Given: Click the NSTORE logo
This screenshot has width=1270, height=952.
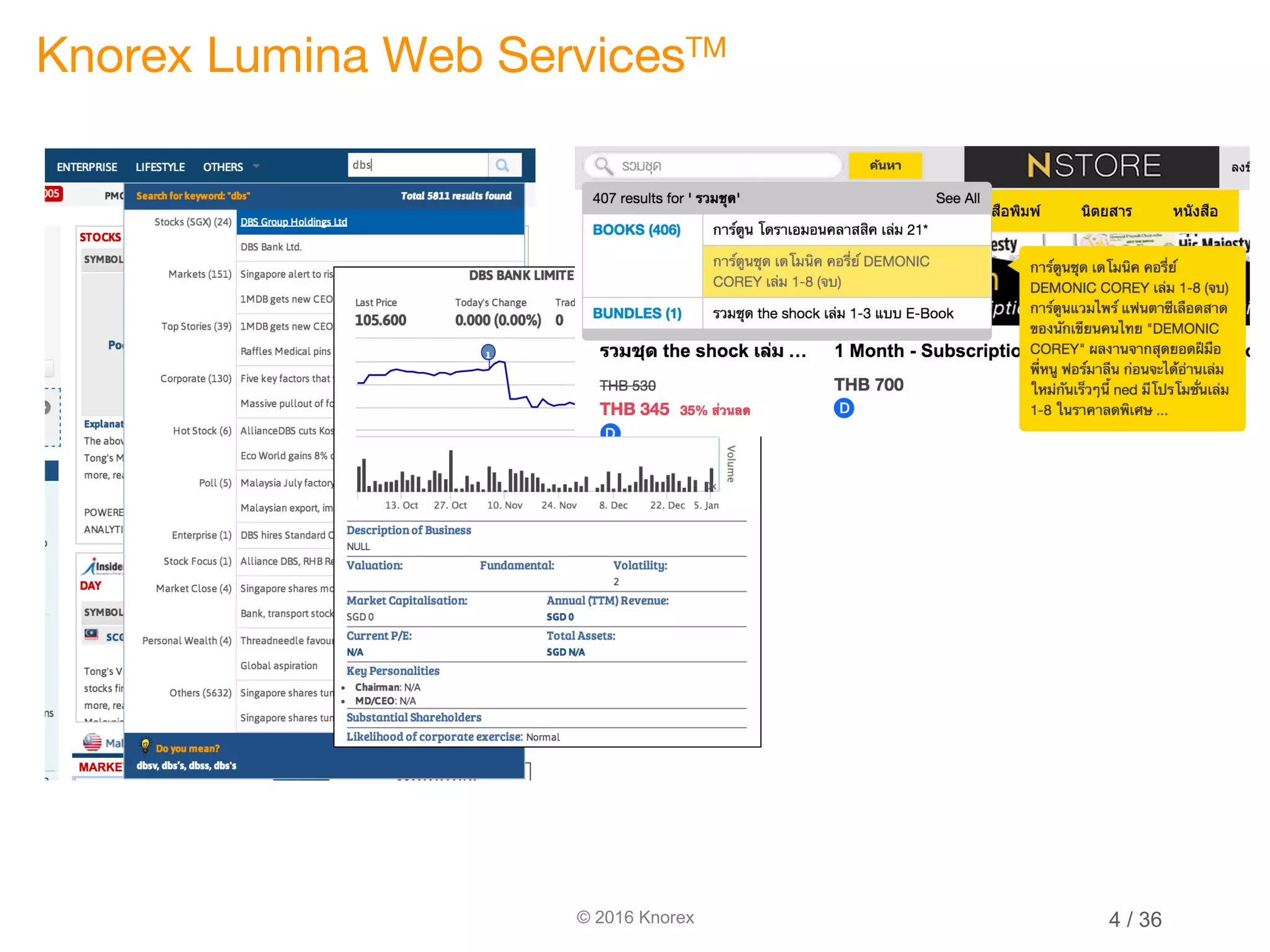Looking at the screenshot, I should click(1093, 166).
